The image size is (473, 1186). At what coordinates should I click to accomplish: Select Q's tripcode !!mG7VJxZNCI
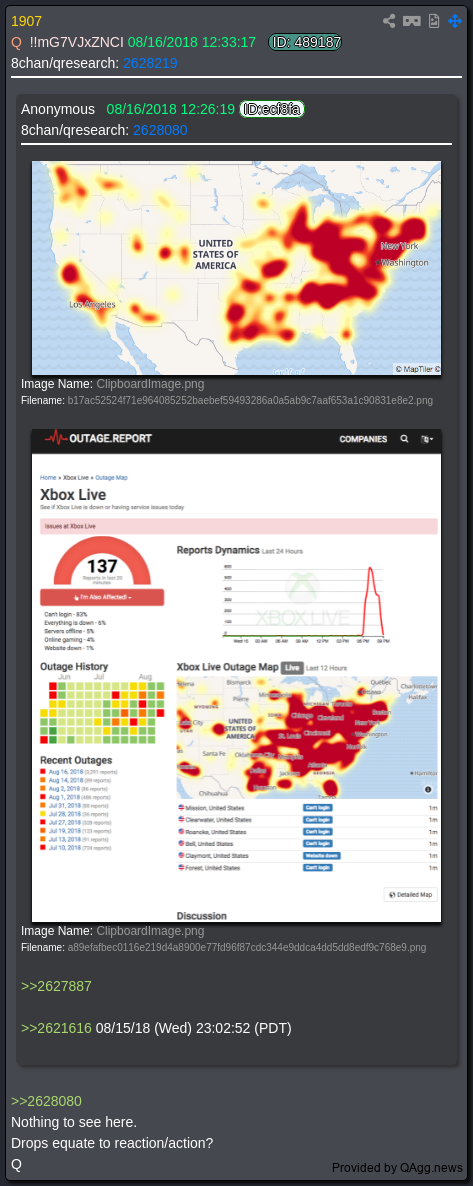76,42
